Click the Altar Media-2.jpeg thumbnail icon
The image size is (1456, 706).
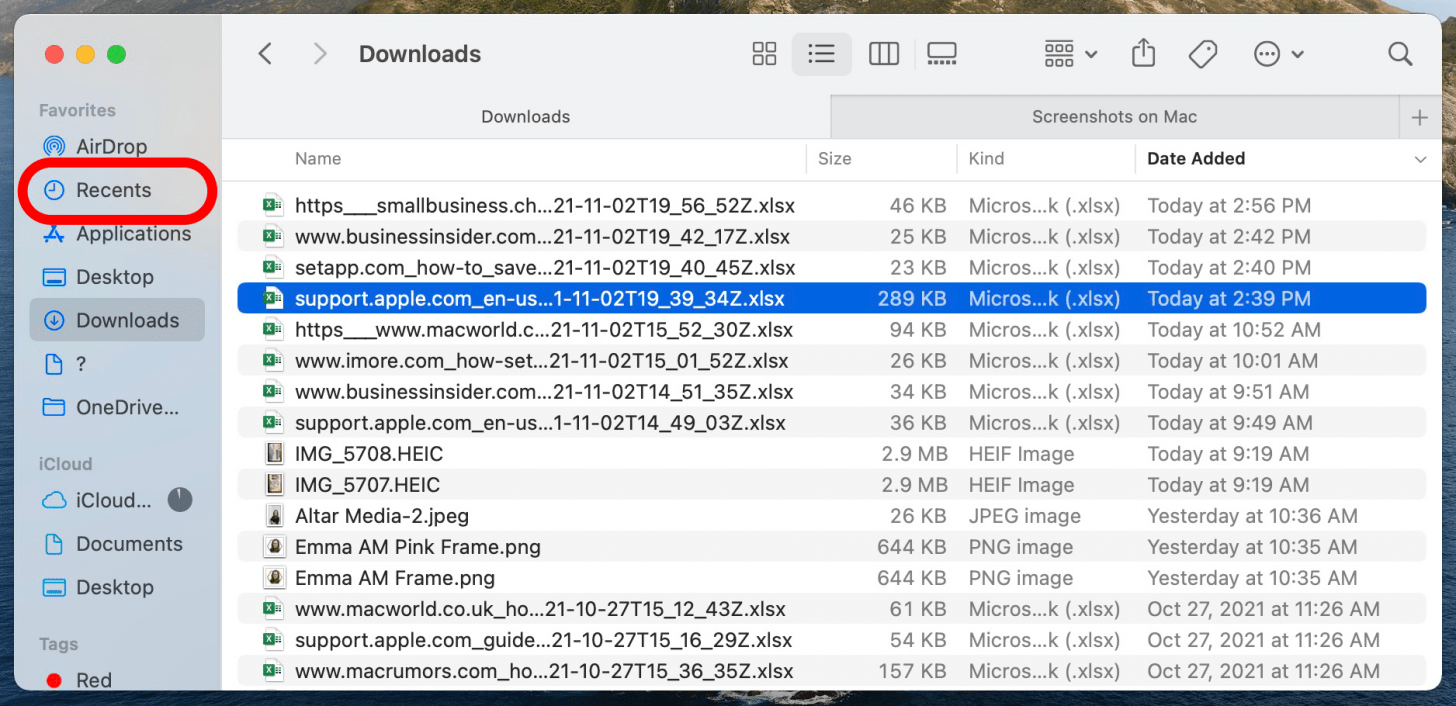point(273,516)
